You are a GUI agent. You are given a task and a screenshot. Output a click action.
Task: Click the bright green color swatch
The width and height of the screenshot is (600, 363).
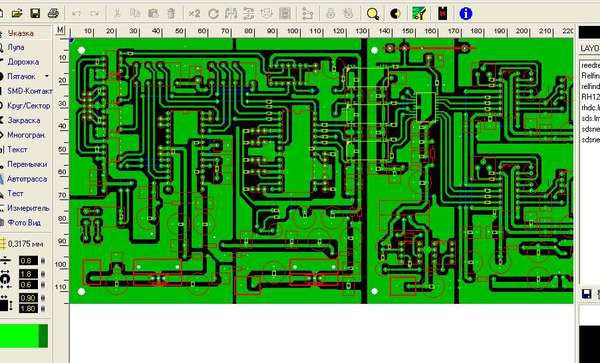19,336
